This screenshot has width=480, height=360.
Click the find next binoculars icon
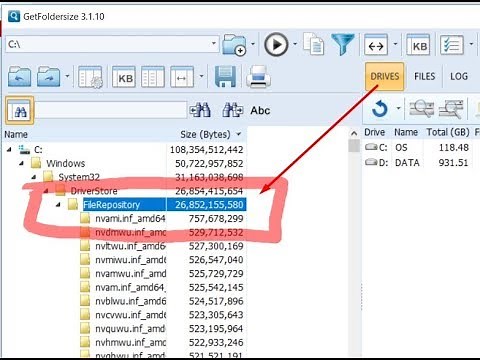tap(233, 110)
